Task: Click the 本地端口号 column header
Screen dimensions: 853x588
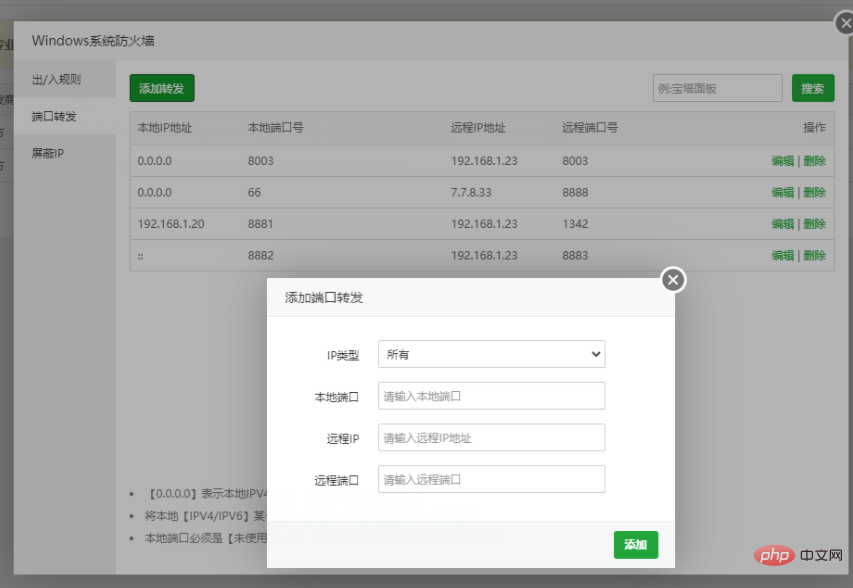Action: pos(276,128)
